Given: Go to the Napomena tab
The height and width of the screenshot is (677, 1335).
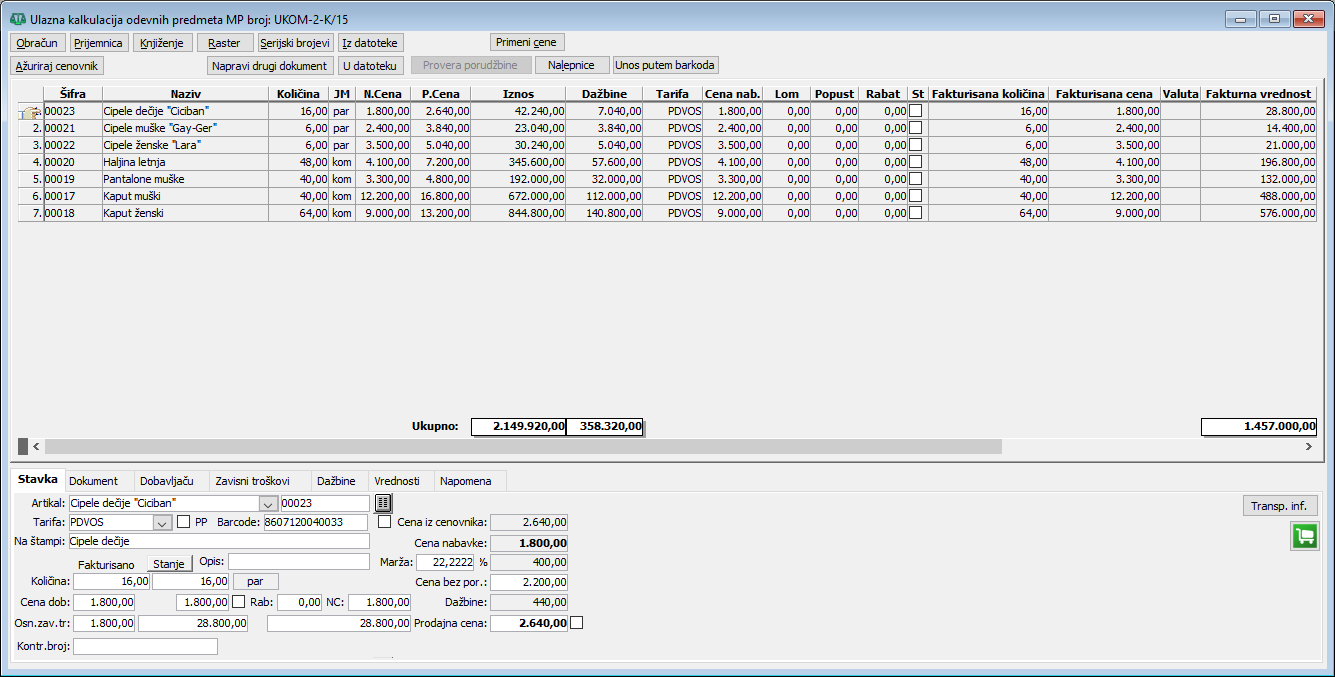Looking at the screenshot, I should click(x=468, y=481).
